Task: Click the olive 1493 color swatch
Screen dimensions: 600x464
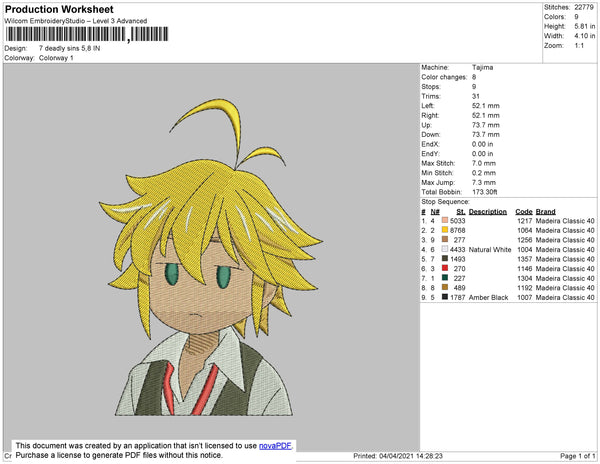Action: (x=445, y=259)
